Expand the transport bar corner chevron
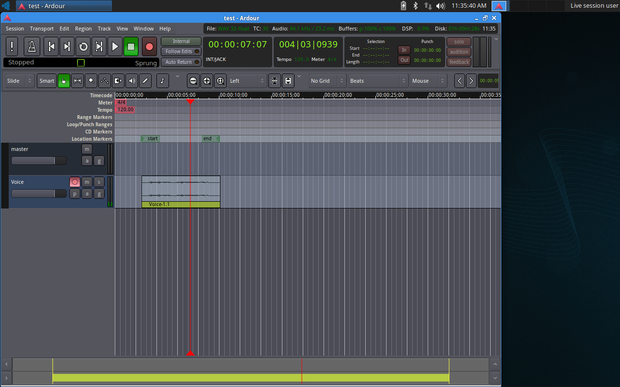 point(496,39)
